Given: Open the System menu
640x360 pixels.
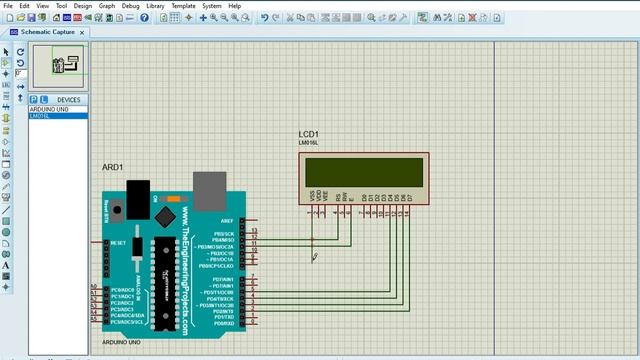Looking at the screenshot, I should tap(212, 6).
